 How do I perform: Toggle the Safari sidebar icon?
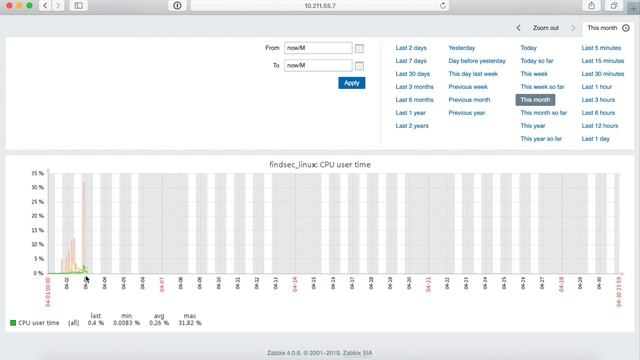[78, 5]
